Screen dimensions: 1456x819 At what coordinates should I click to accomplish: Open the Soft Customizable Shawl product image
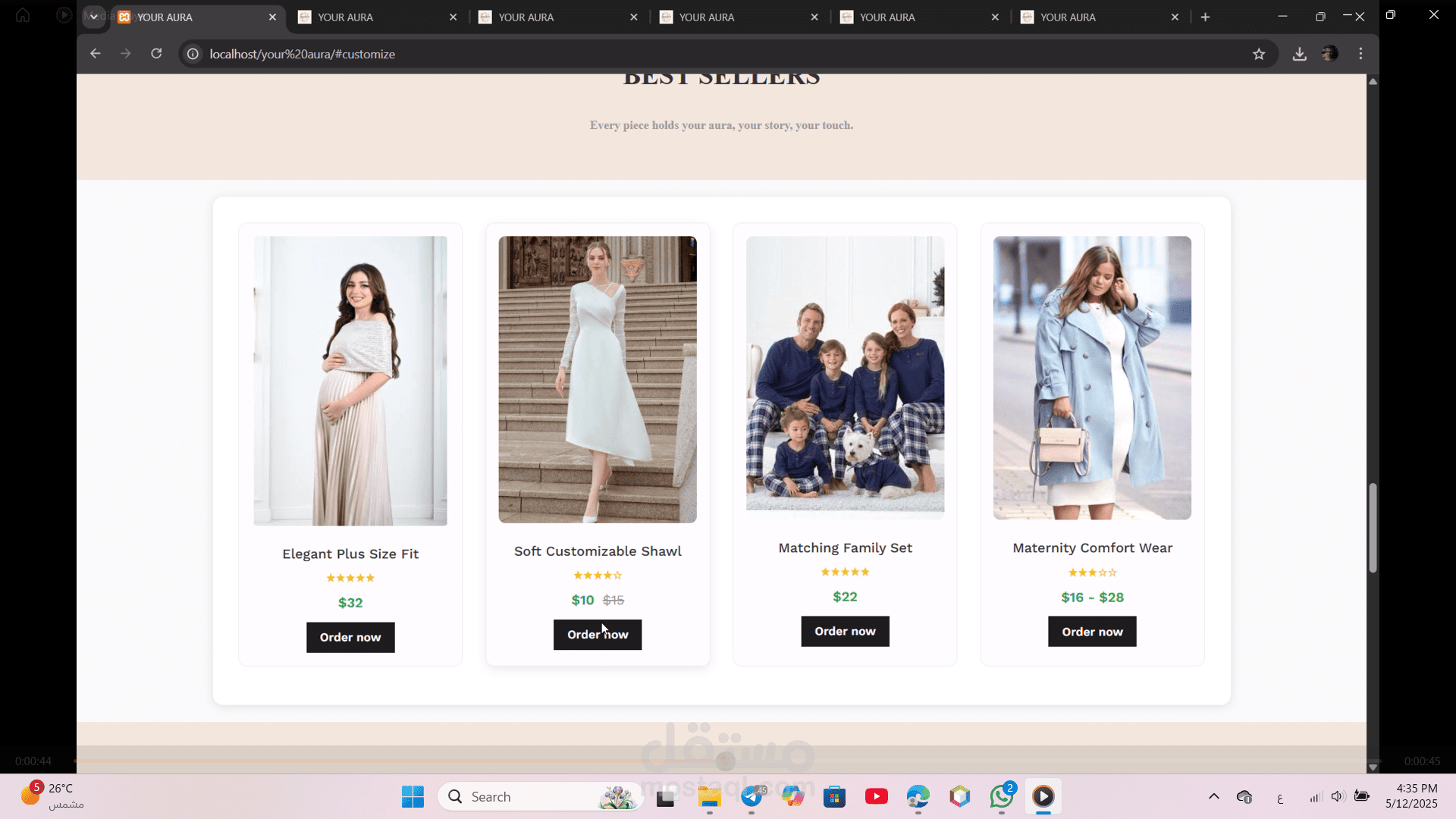click(598, 379)
